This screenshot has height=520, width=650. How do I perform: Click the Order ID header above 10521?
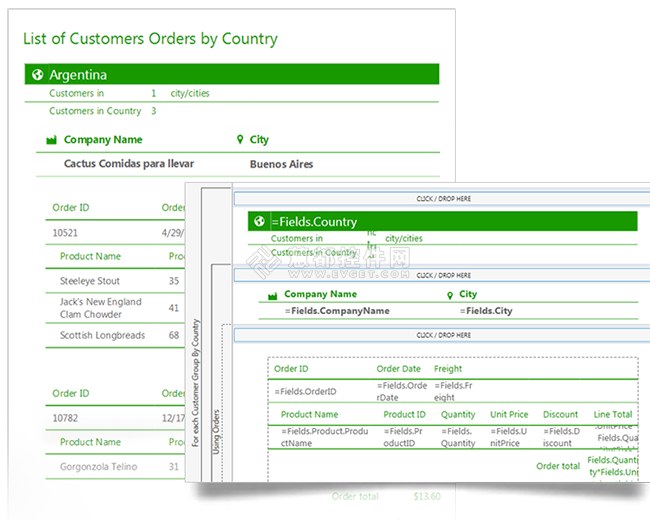click(x=70, y=208)
